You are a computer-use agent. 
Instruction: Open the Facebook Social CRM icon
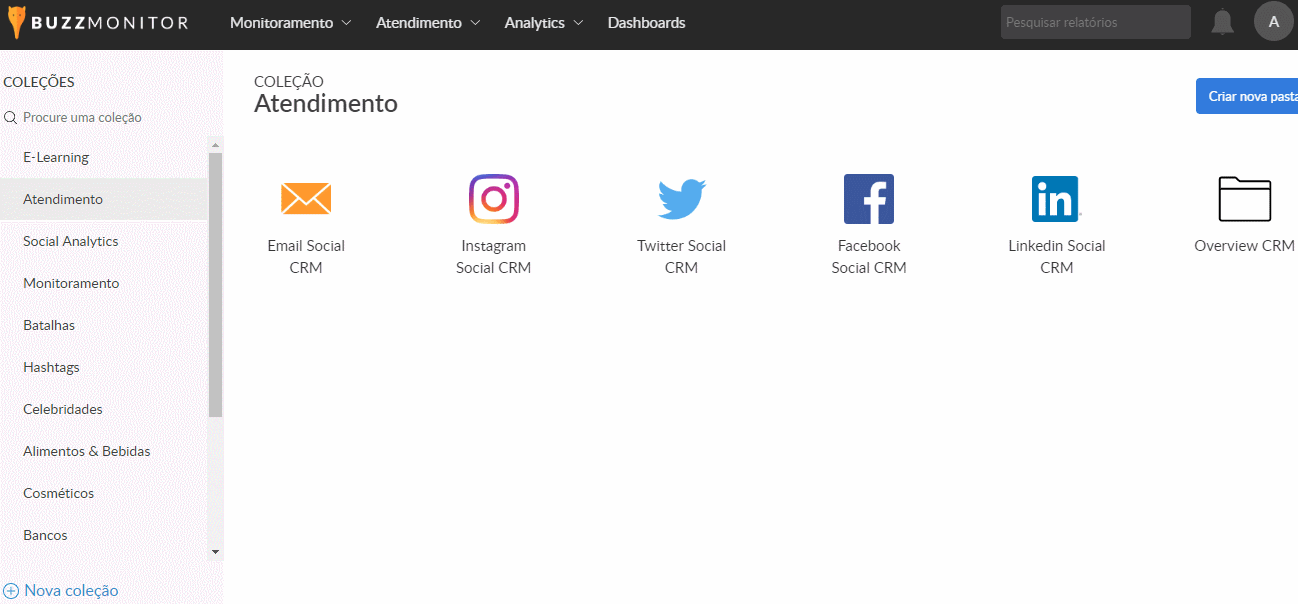pos(869,199)
